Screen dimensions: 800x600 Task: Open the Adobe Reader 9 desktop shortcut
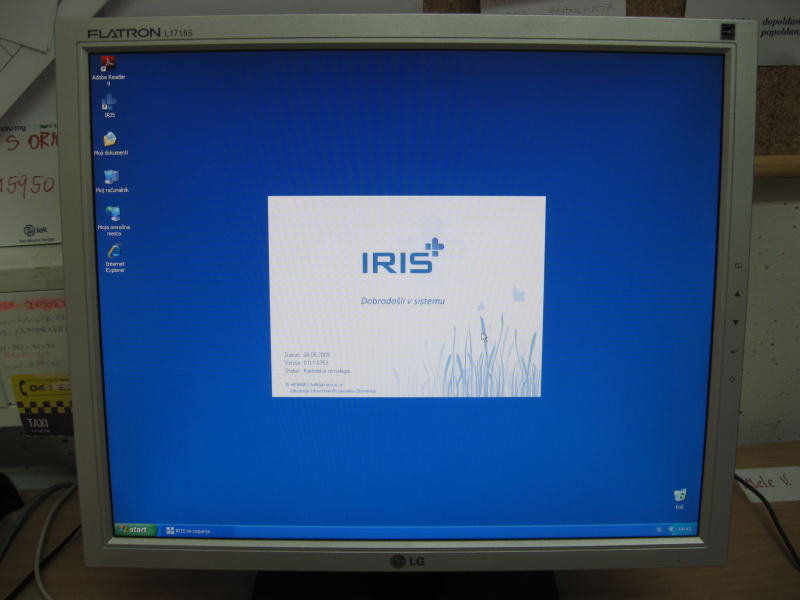click(108, 70)
